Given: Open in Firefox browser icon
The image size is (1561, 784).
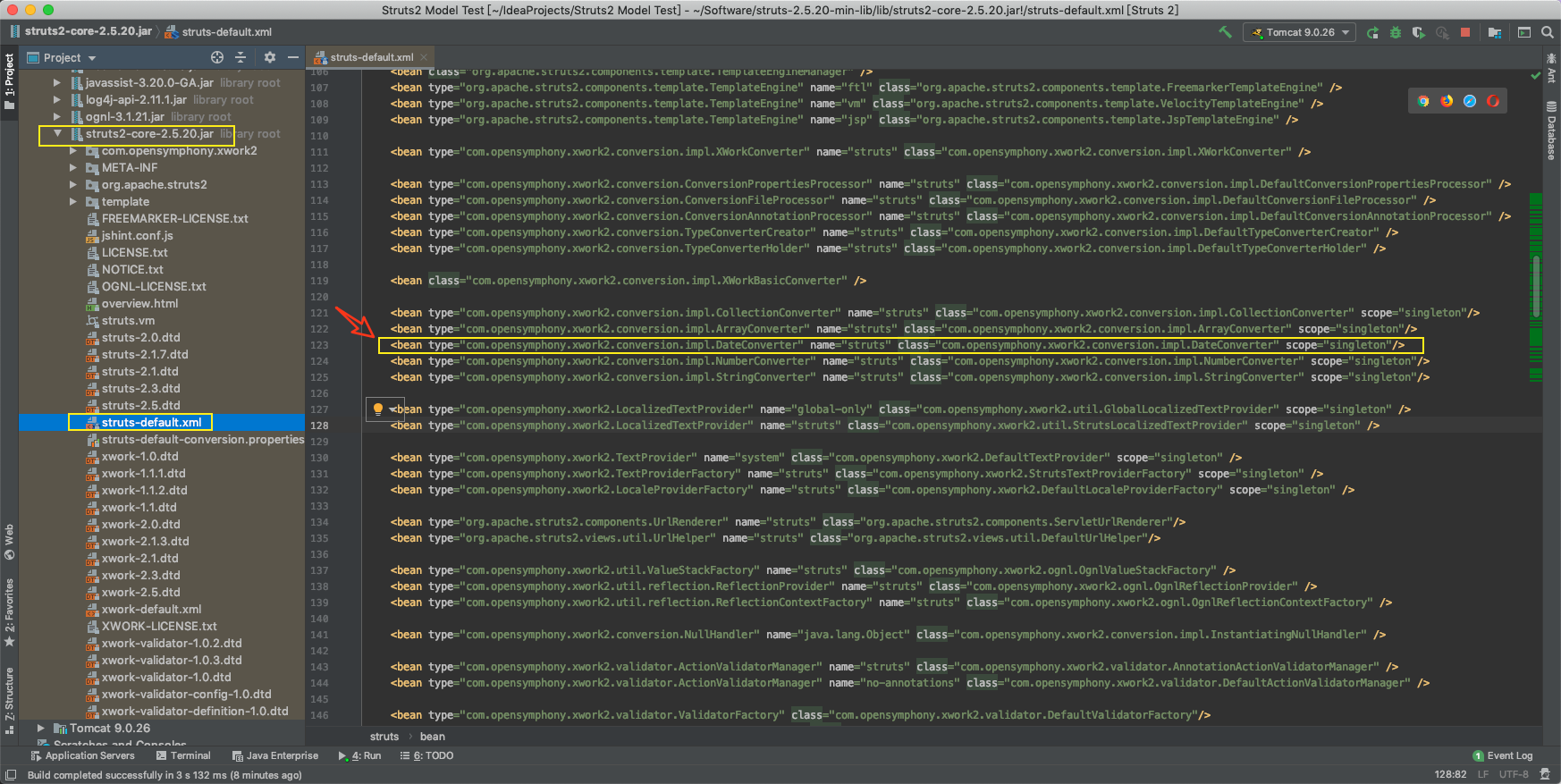Looking at the screenshot, I should click(x=1447, y=101).
